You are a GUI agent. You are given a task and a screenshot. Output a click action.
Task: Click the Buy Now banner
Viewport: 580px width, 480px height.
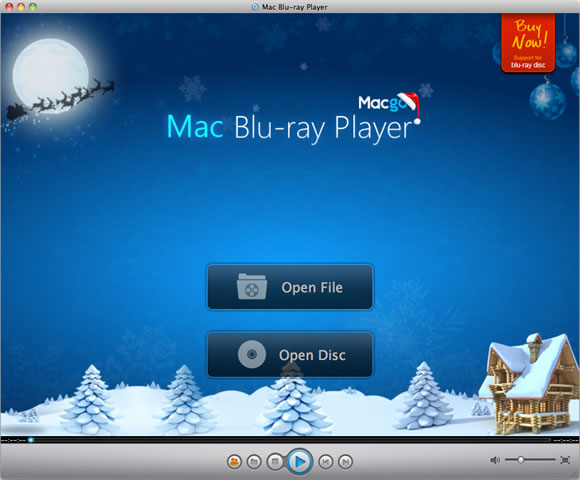tap(528, 43)
